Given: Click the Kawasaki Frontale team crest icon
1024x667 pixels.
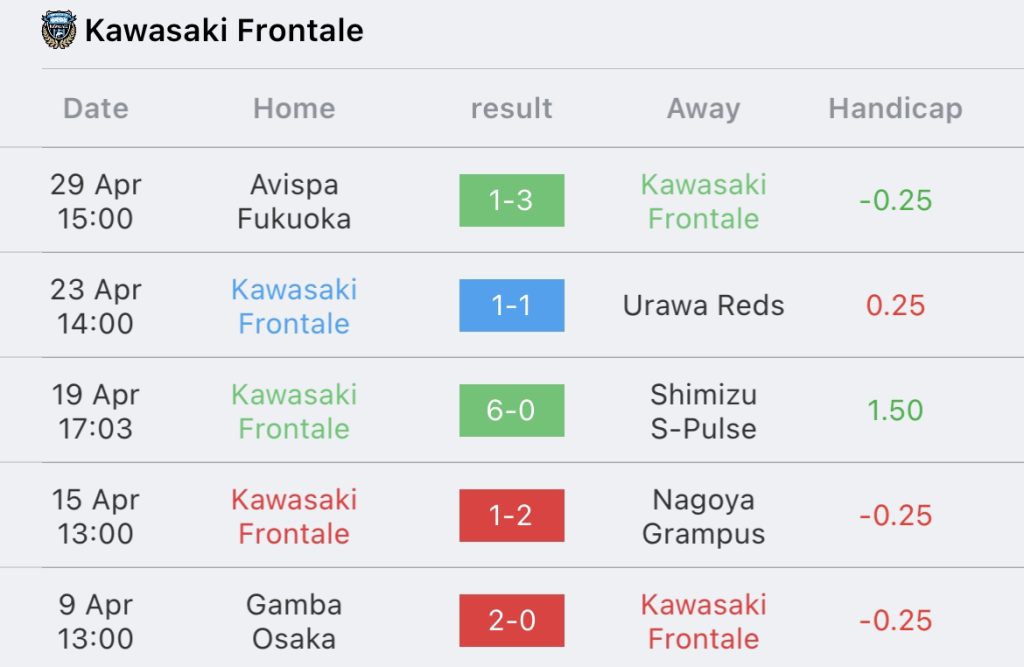Looking at the screenshot, I should [x=59, y=29].
